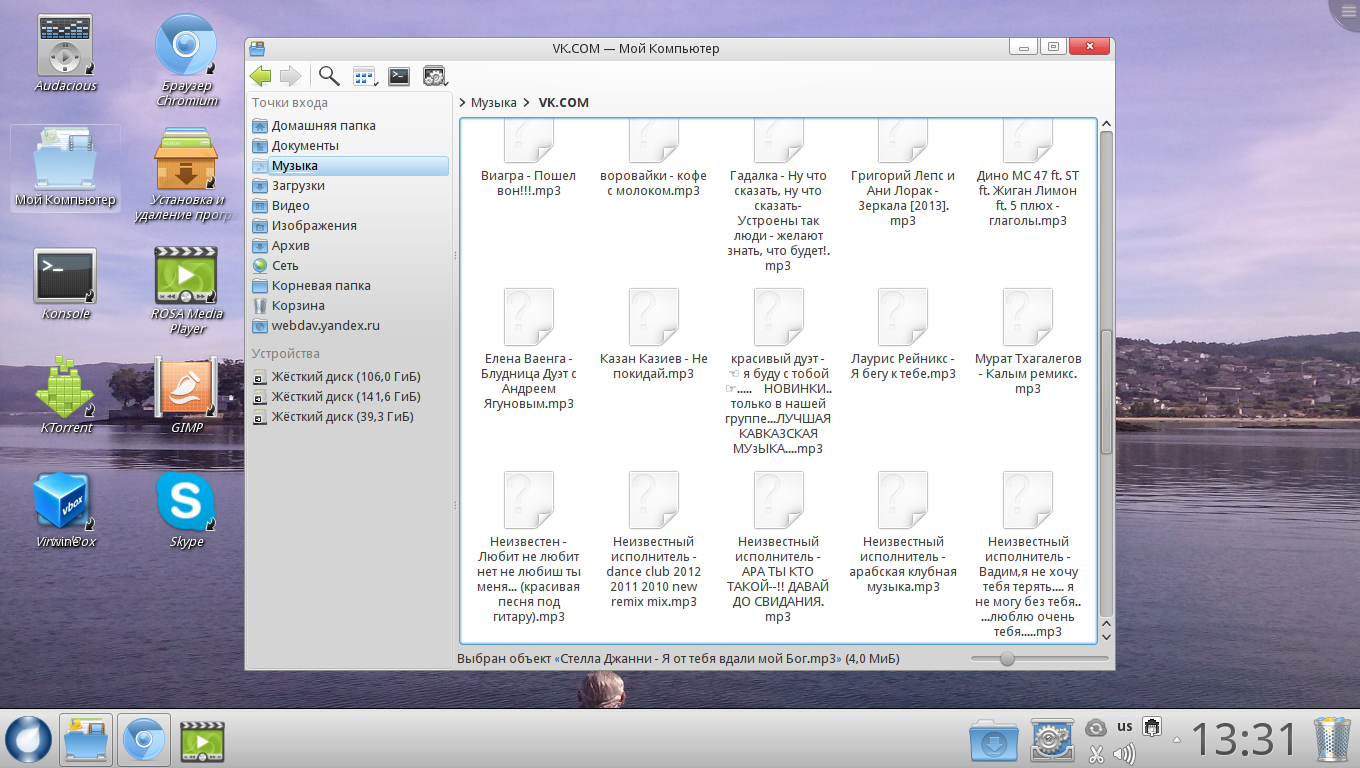The width and height of the screenshot is (1360, 768).
Task: Open the settings gear dropdown in toolbar
Action: click(x=435, y=76)
